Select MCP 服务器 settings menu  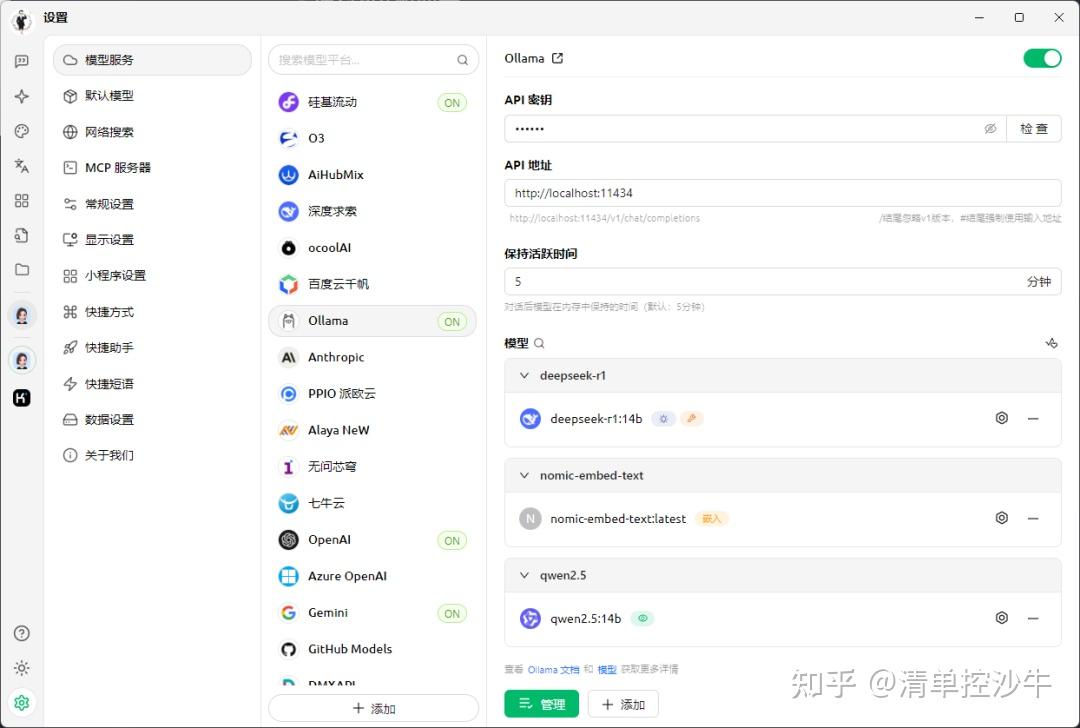coord(152,167)
